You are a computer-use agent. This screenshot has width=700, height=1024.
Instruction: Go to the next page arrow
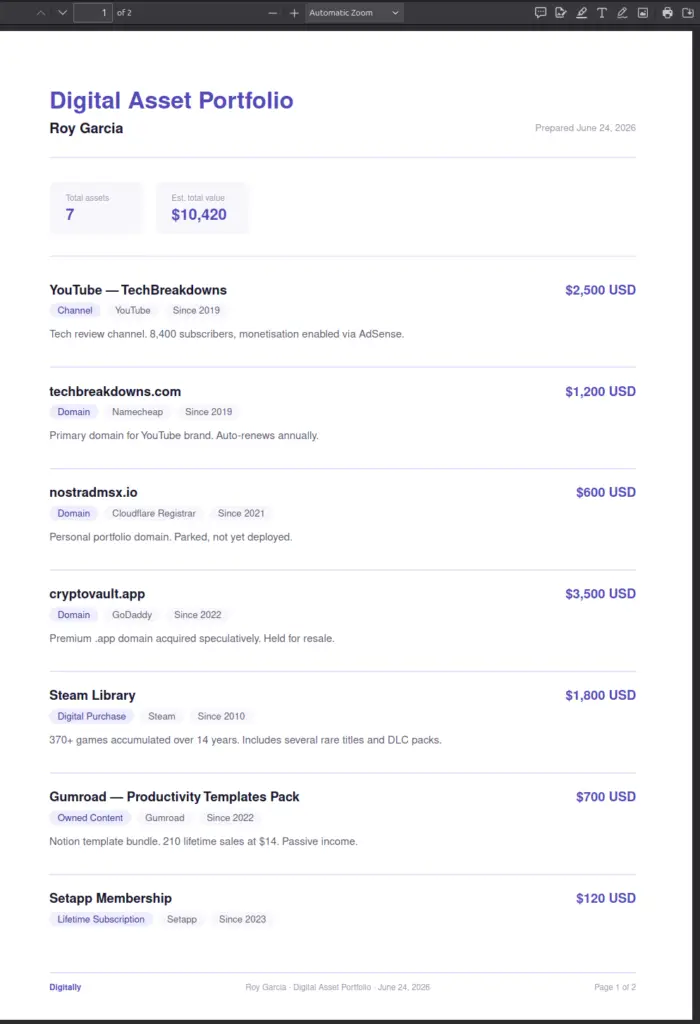point(63,12)
